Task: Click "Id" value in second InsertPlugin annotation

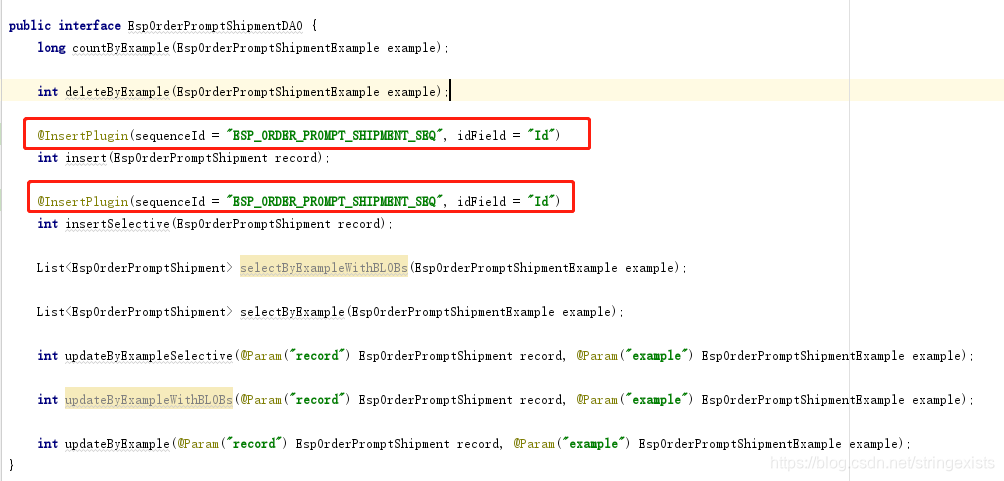Action: point(541,202)
